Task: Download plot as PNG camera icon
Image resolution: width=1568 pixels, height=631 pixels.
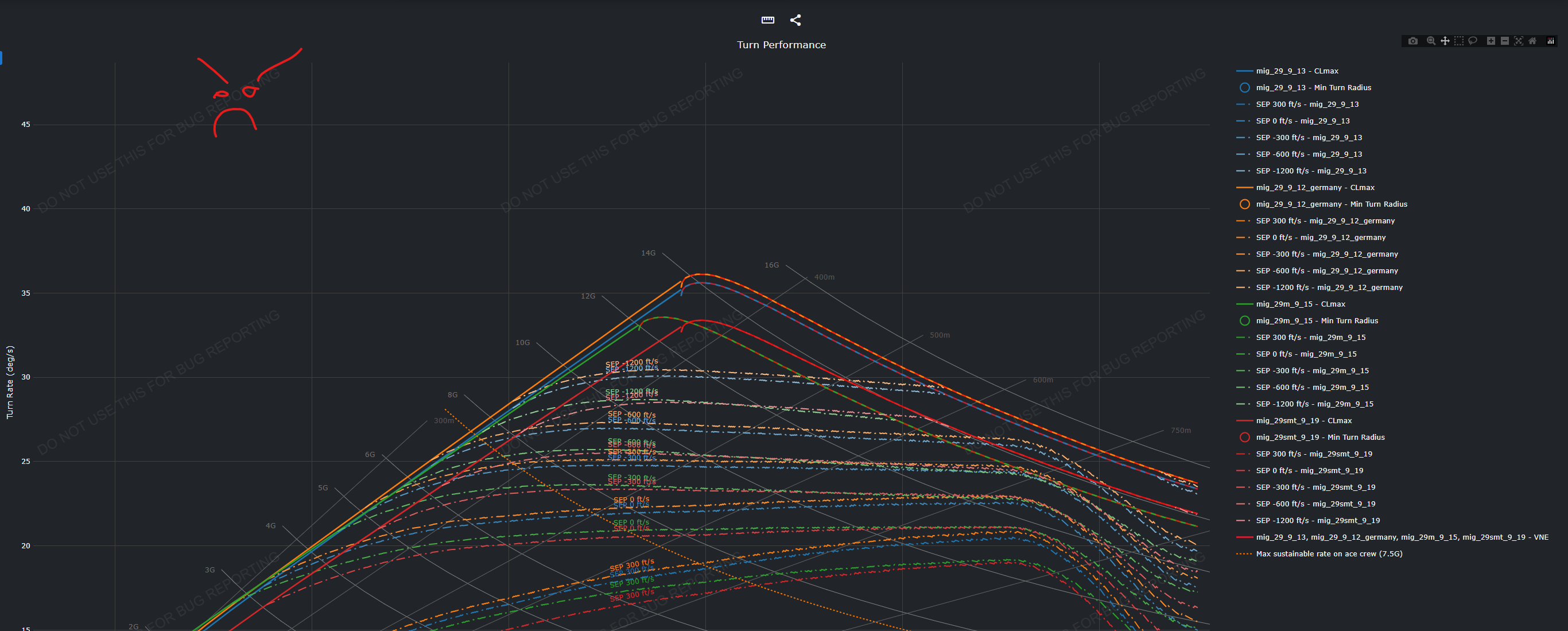Action: coord(1413,41)
